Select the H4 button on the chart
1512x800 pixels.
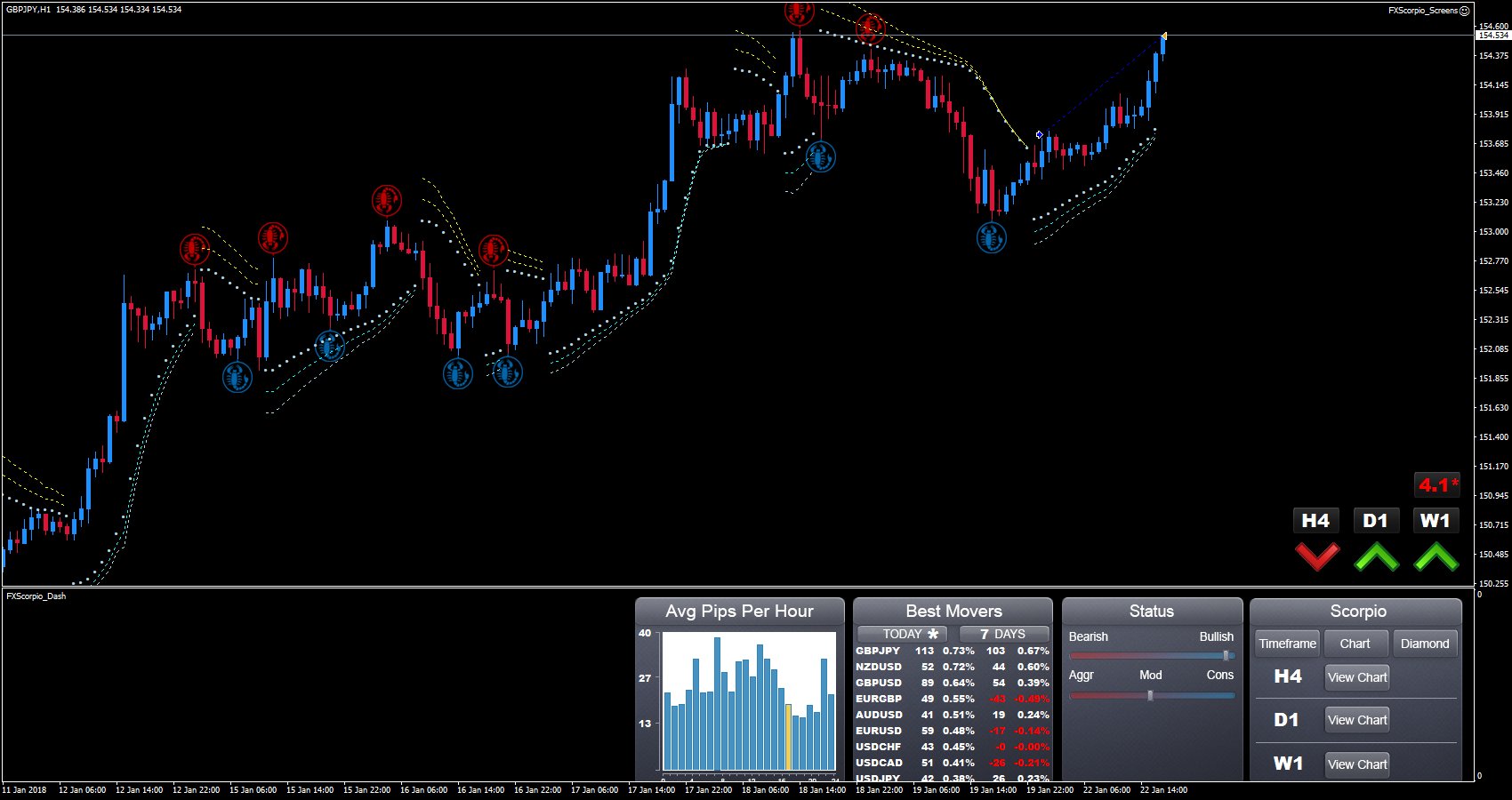[x=1315, y=521]
